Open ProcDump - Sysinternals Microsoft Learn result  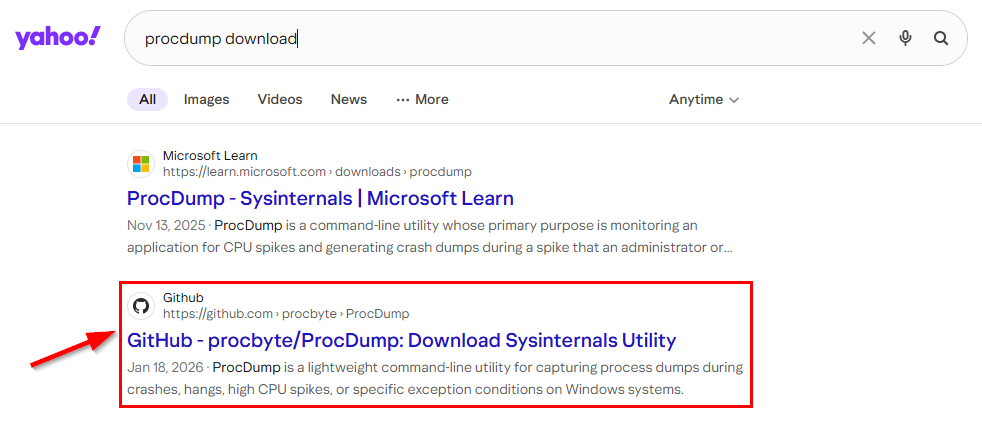coord(320,198)
